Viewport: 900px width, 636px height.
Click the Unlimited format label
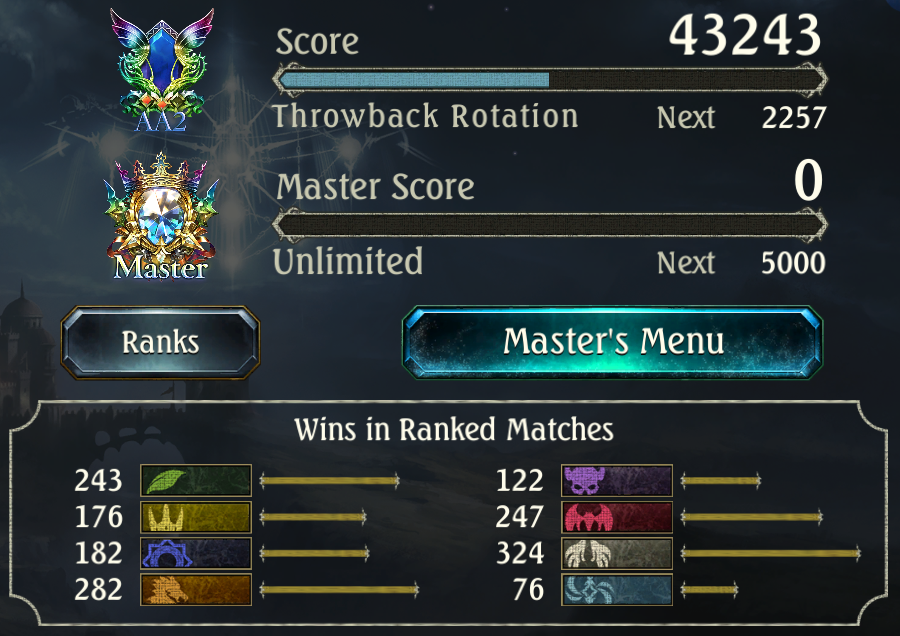point(348,262)
